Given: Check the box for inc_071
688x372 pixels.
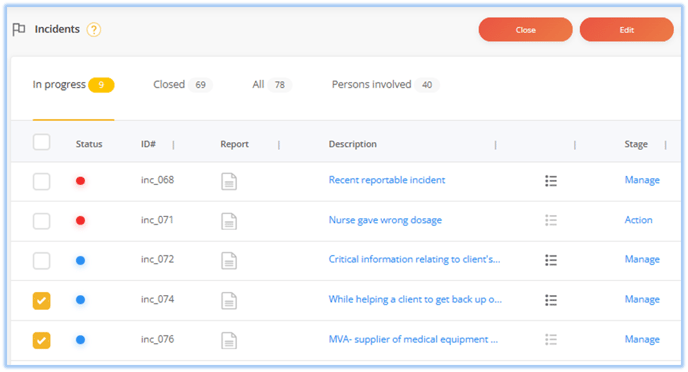Looking at the screenshot, I should (42, 221).
